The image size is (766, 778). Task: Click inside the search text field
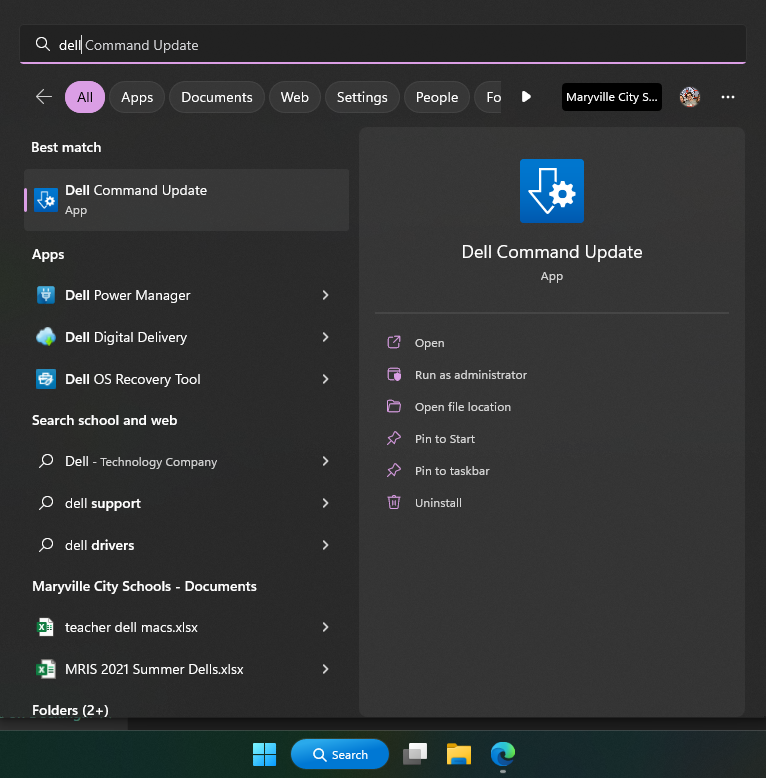point(383,45)
